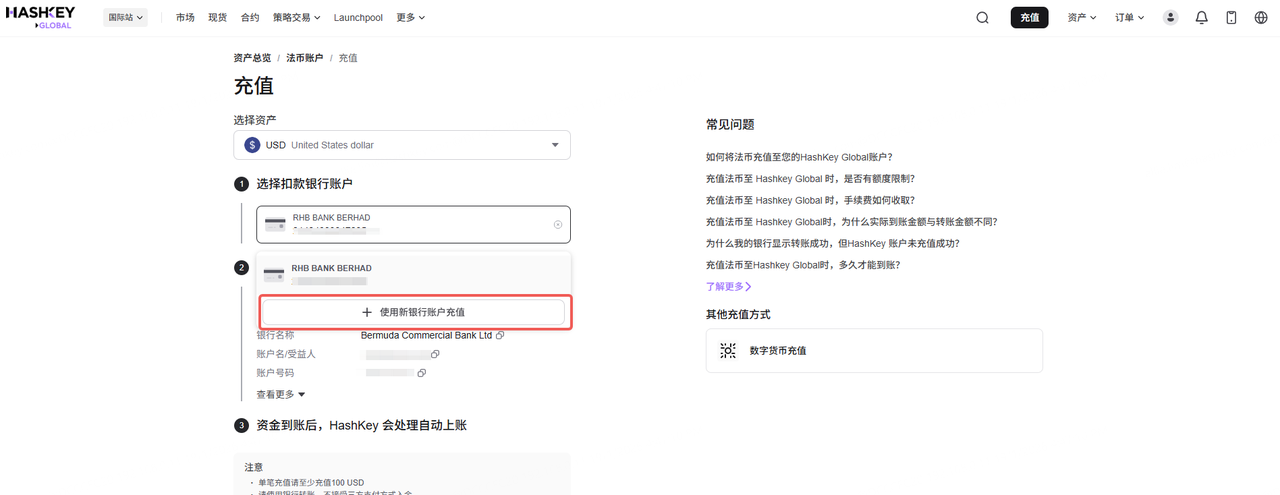Open the user profile avatar icon
This screenshot has height=495, width=1280.
tap(1171, 17)
